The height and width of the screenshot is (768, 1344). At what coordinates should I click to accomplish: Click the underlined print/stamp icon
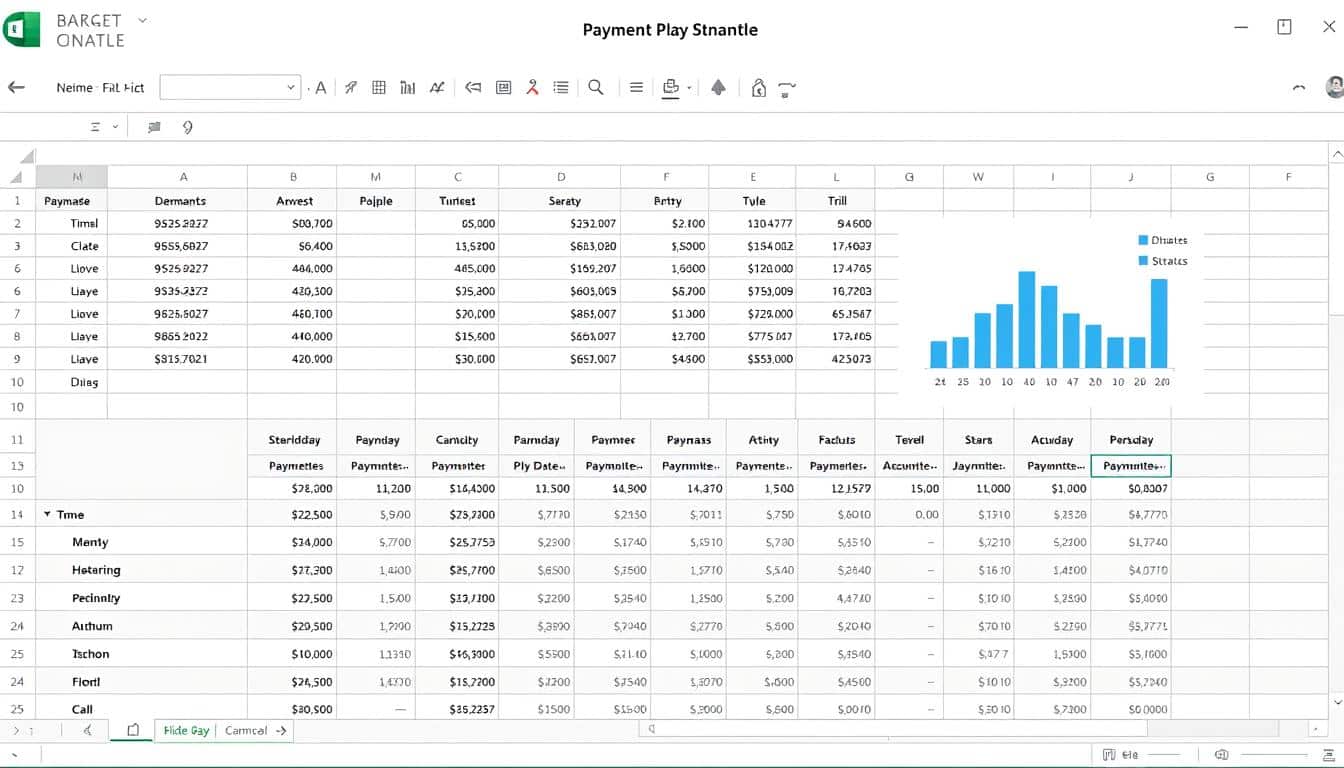pyautogui.click(x=671, y=88)
